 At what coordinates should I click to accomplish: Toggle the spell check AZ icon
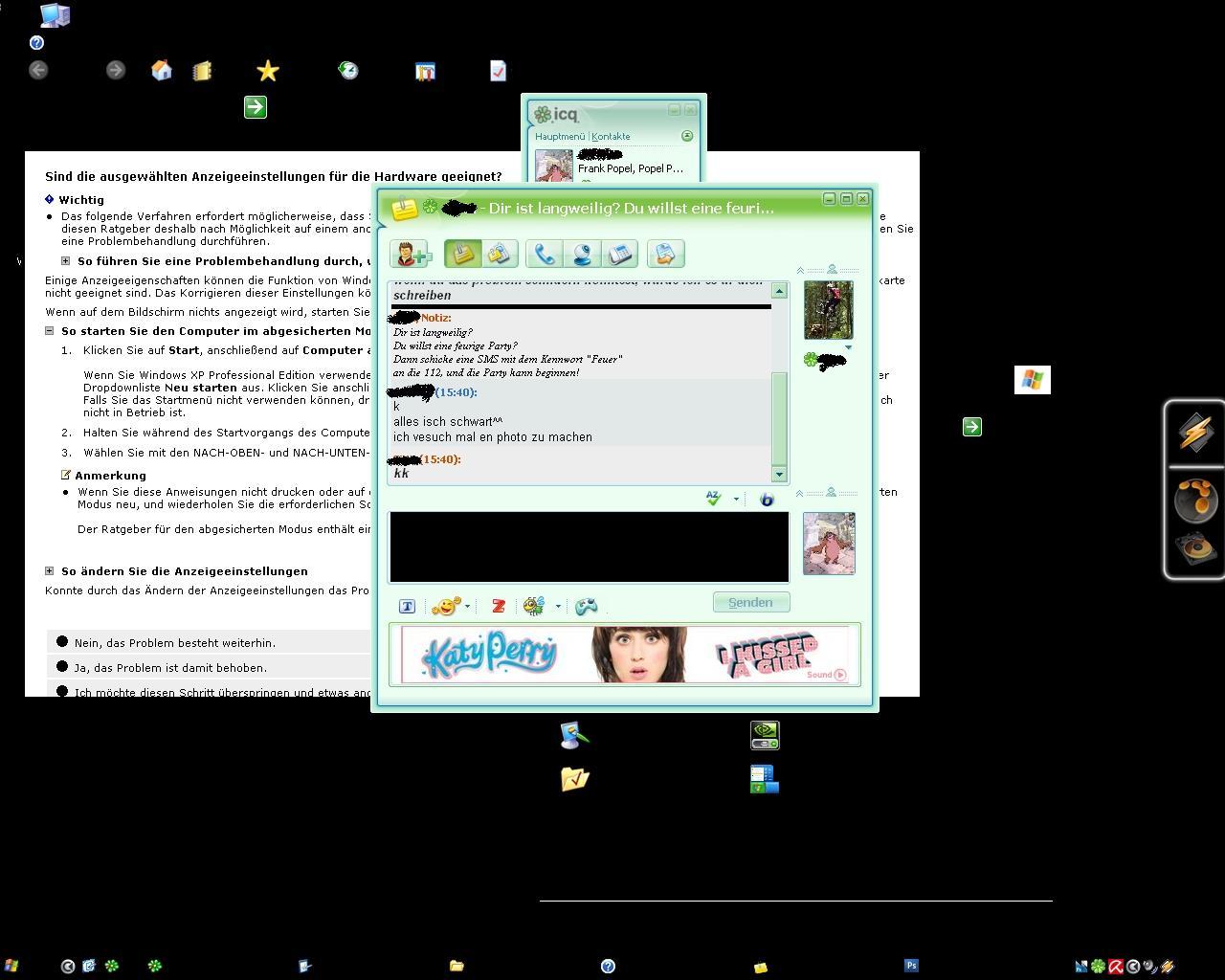tap(714, 499)
